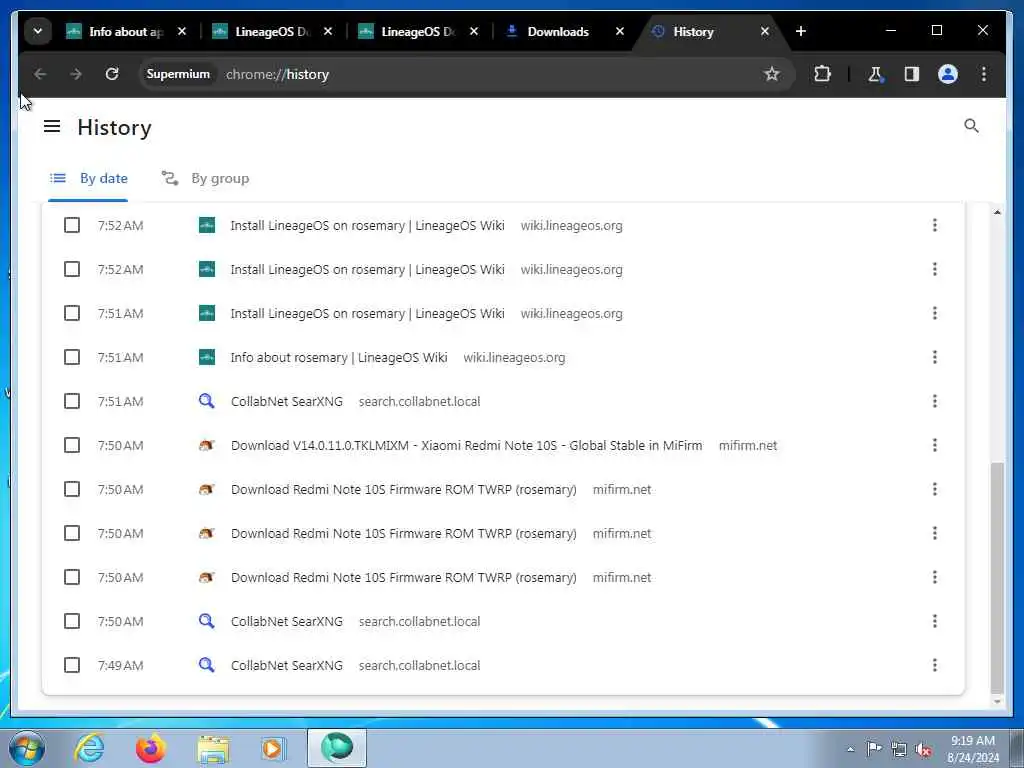Switch to the second LineageOS tab
The image size is (1024, 768).
pyautogui.click(x=419, y=31)
